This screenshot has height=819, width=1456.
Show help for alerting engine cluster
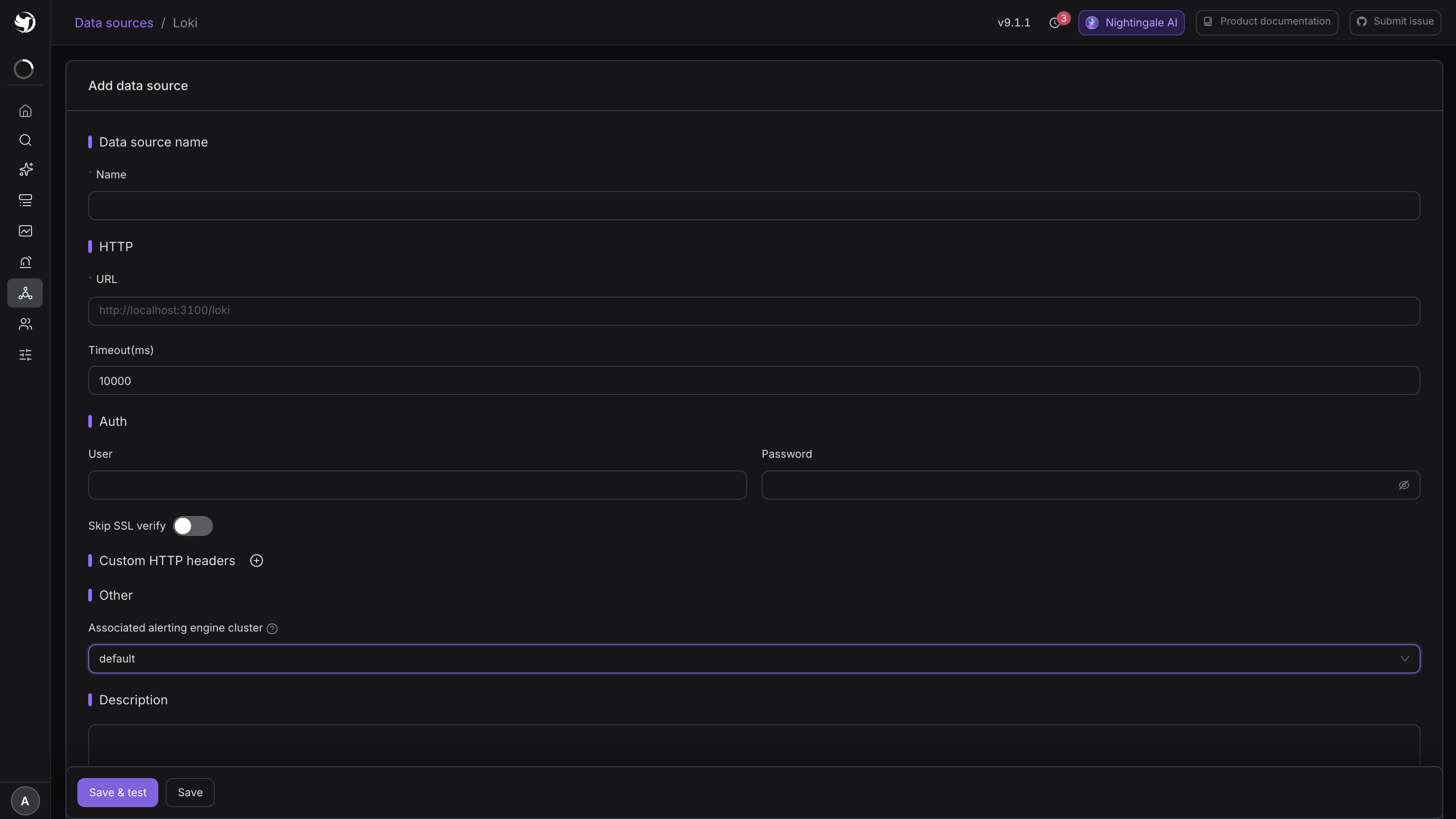click(x=272, y=628)
